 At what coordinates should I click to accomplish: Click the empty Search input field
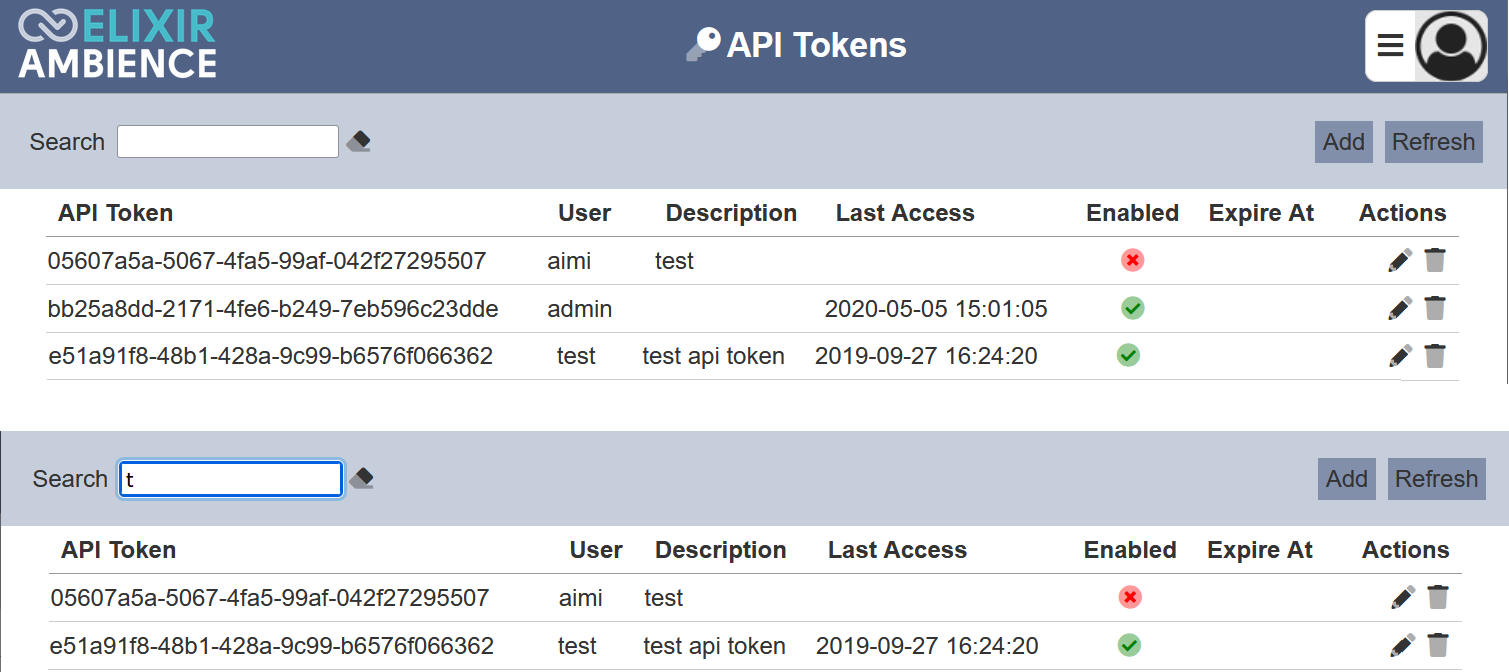pos(228,142)
